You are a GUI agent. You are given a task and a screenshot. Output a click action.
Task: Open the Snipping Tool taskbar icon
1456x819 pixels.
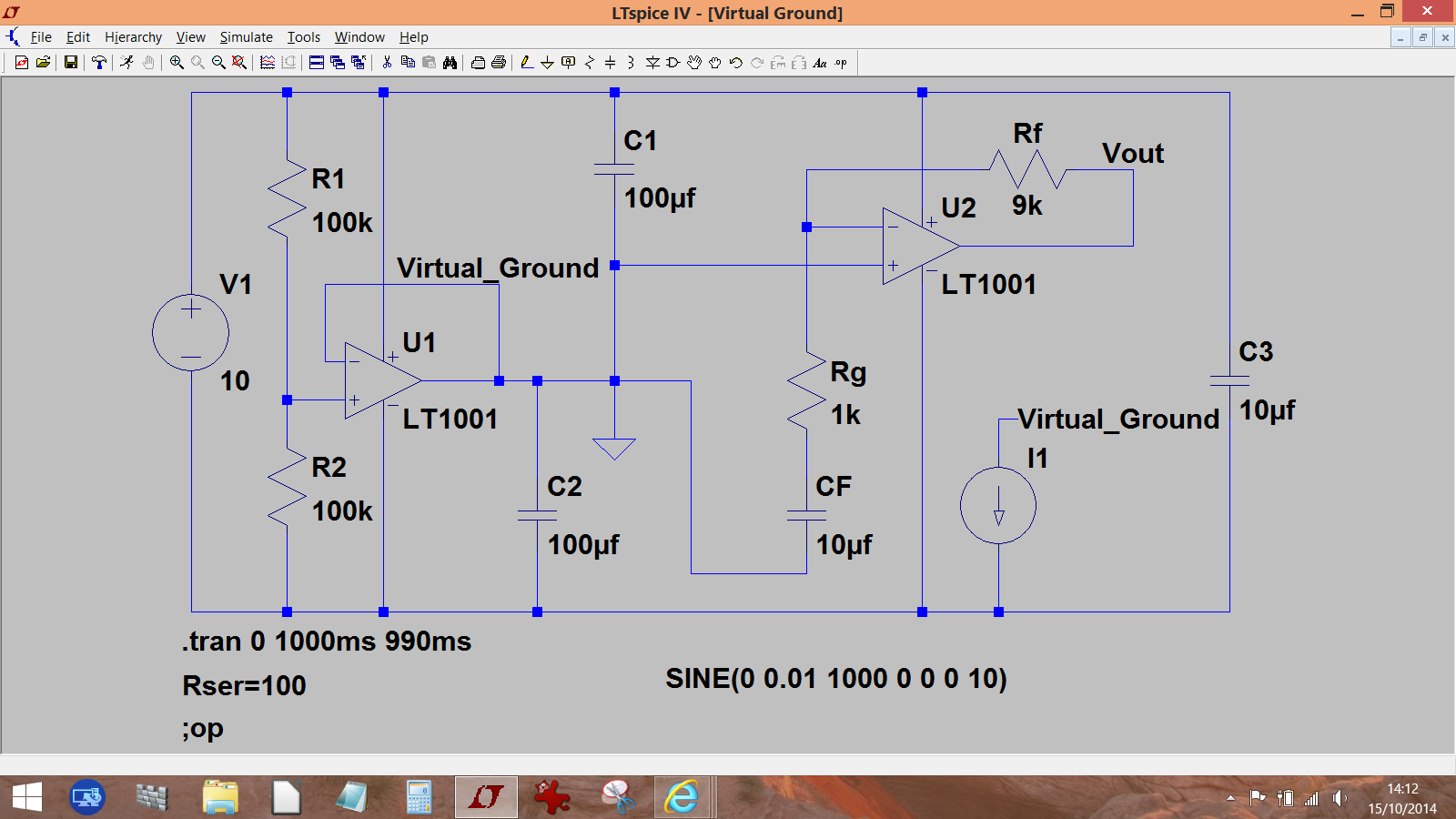click(617, 798)
